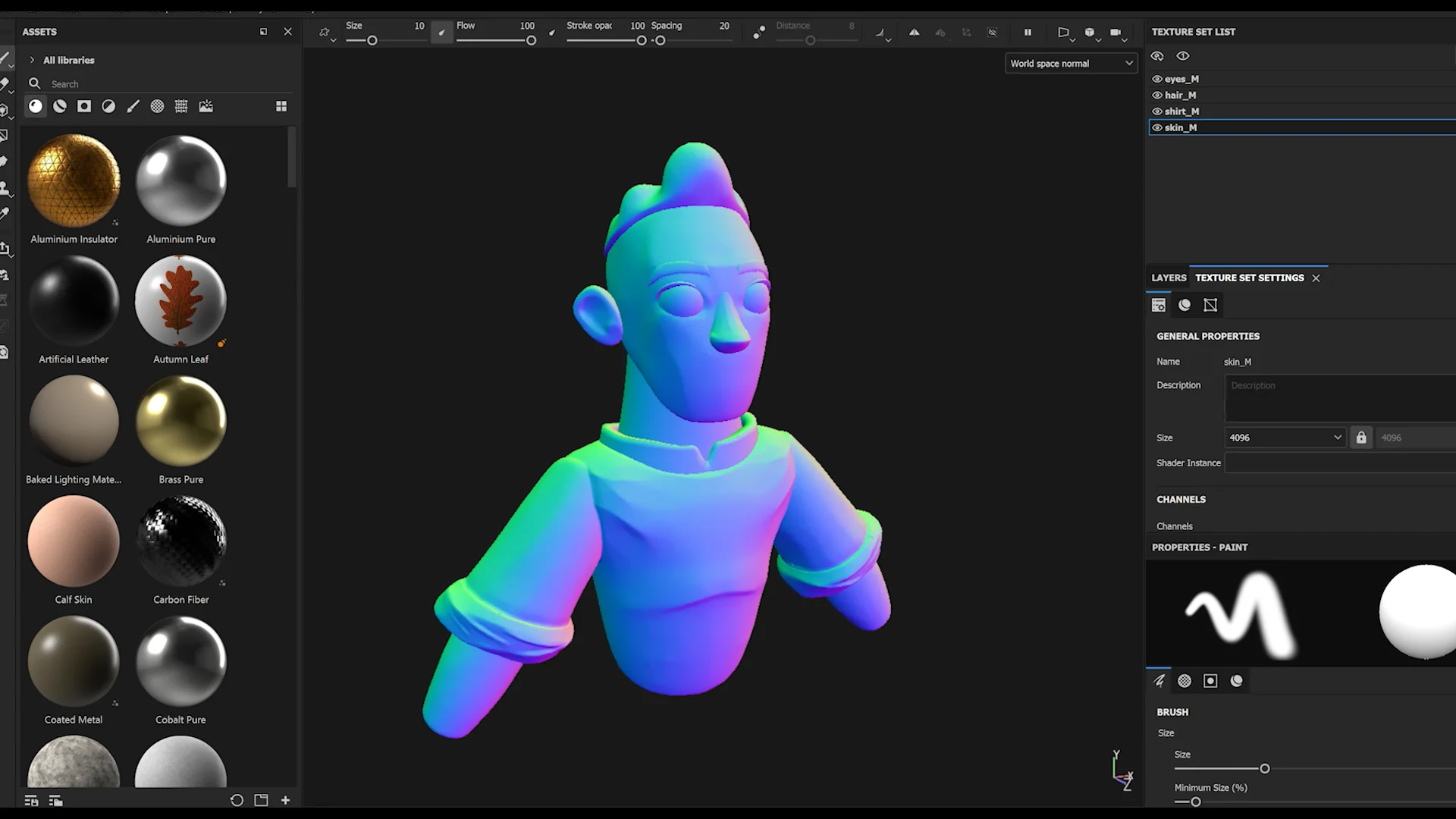Viewport: 1456px width, 819px height.
Task: Add a new item with the plus button
Action: [286, 800]
